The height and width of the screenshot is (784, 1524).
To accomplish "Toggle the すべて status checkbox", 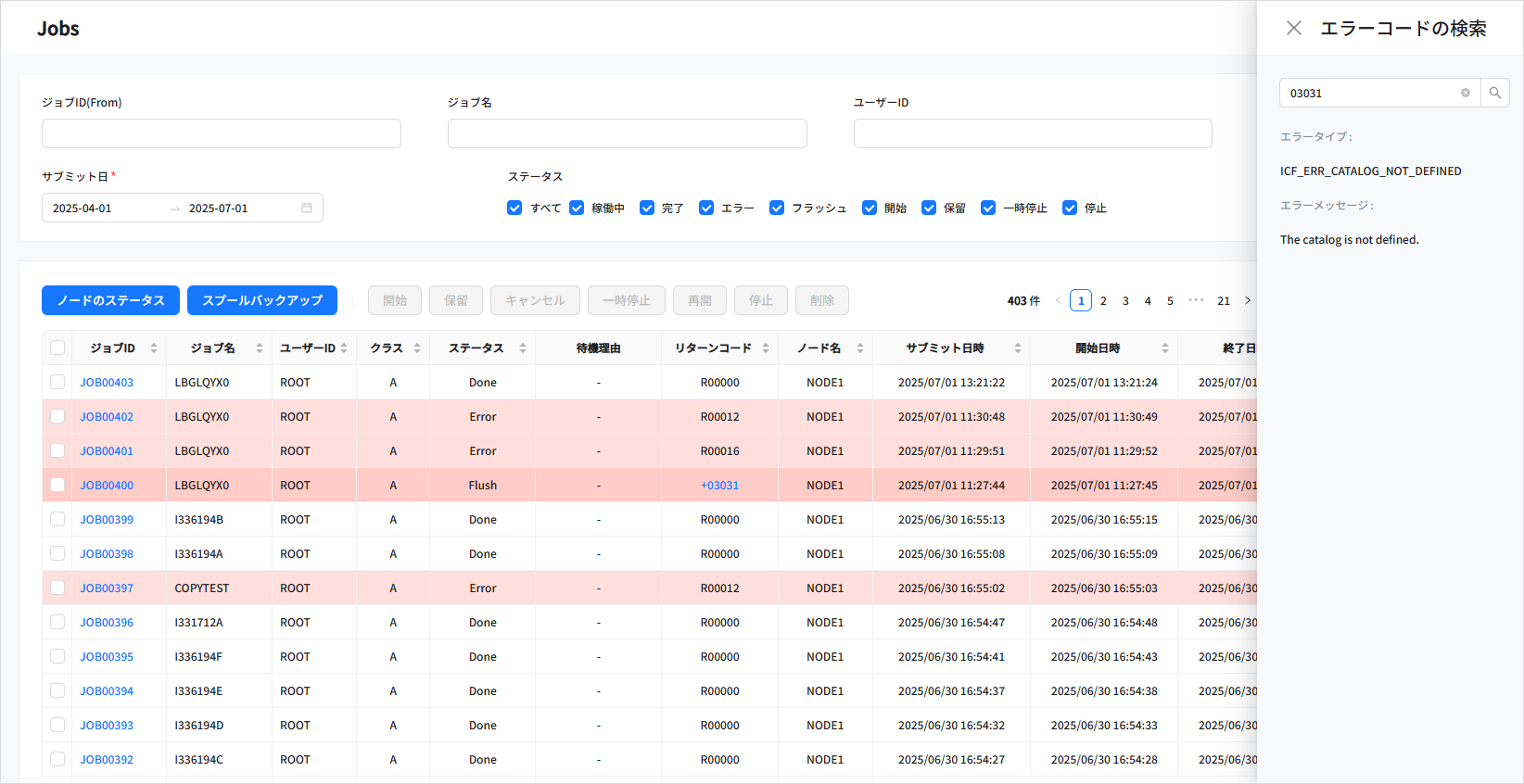I will coord(514,208).
